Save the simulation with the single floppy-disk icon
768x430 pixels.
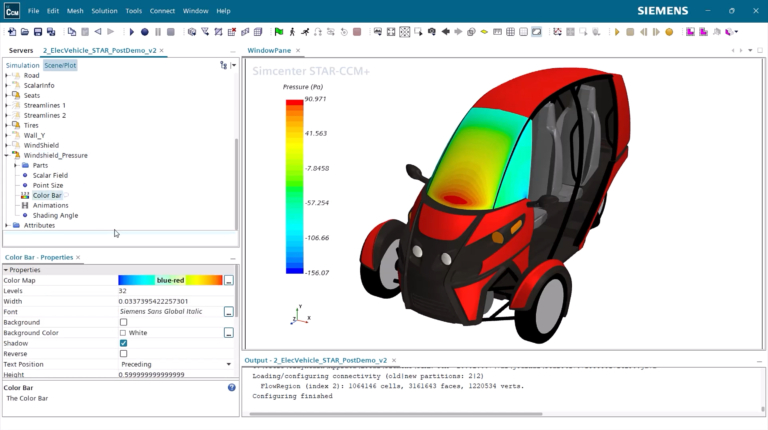(x=38, y=32)
